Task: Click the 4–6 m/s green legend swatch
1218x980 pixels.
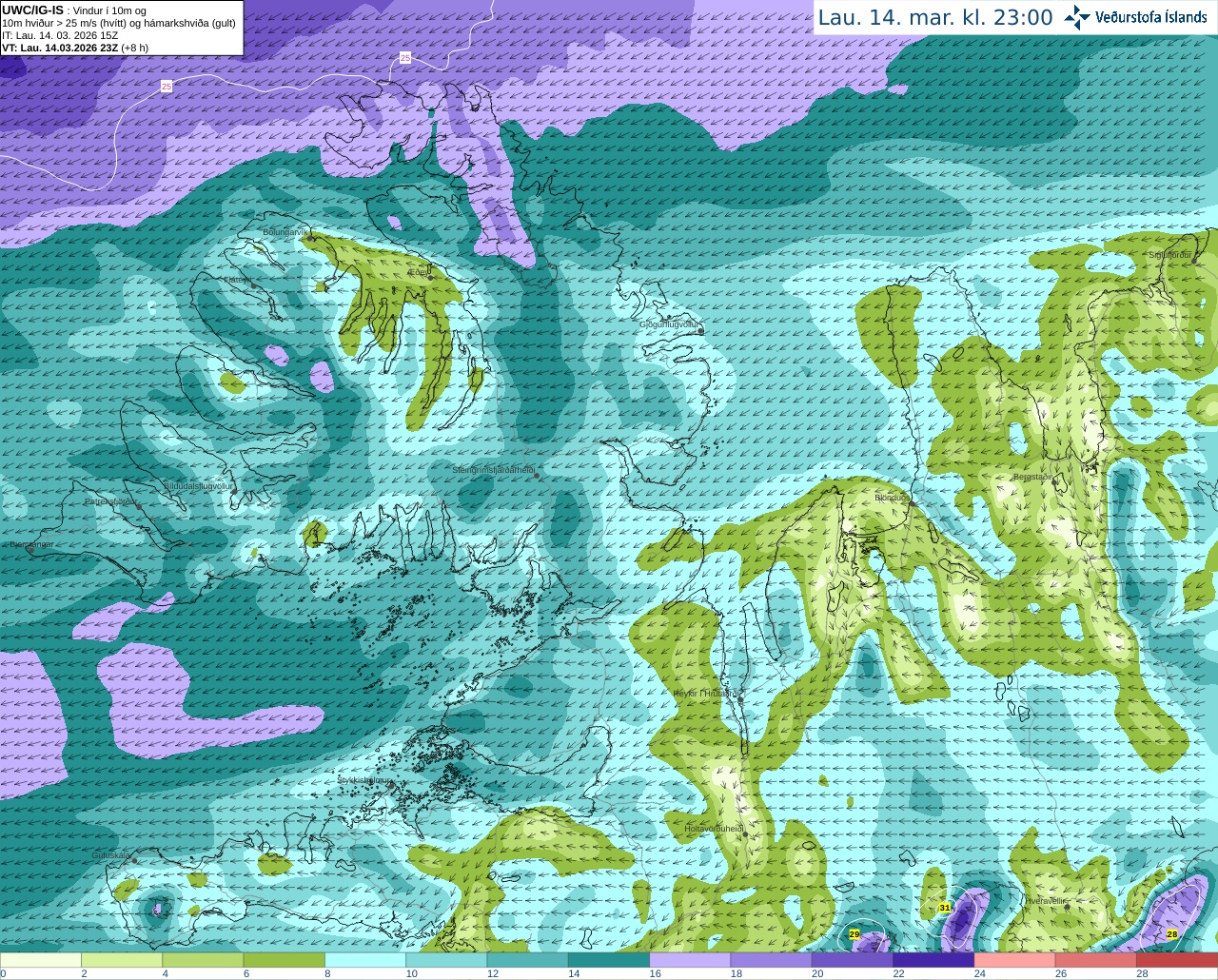Action: coord(203,960)
